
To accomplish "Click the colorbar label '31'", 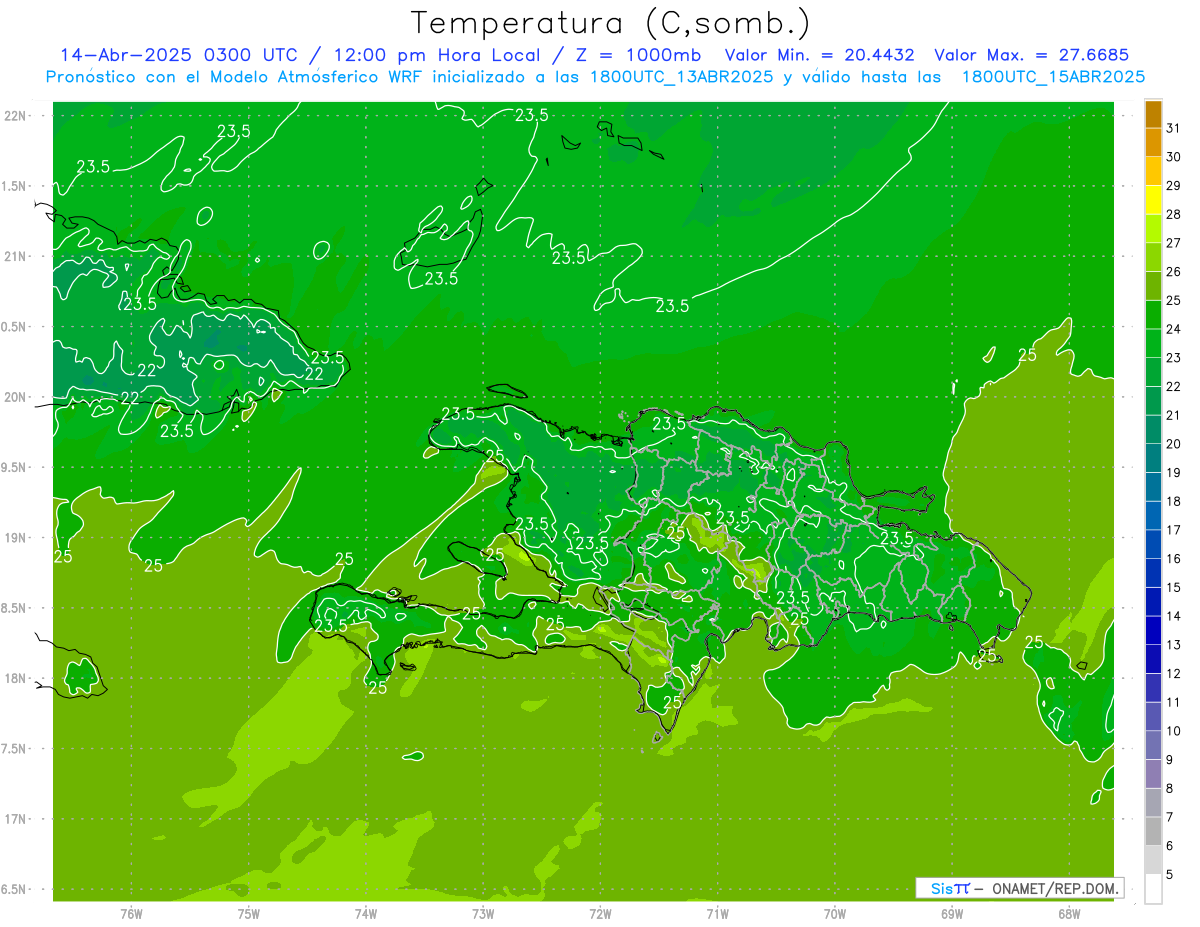I will pos(1173,128).
